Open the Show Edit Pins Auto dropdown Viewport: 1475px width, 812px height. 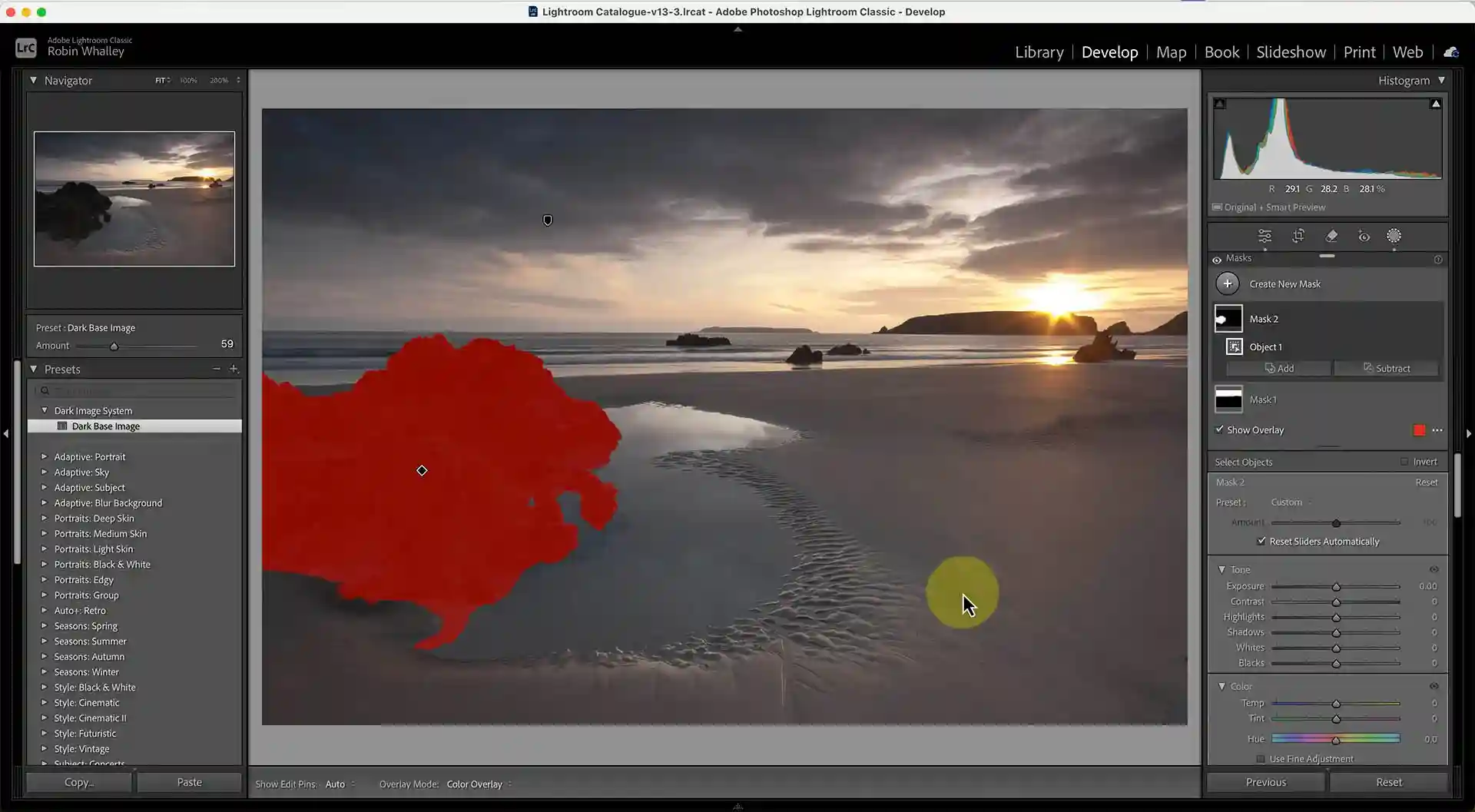(340, 784)
